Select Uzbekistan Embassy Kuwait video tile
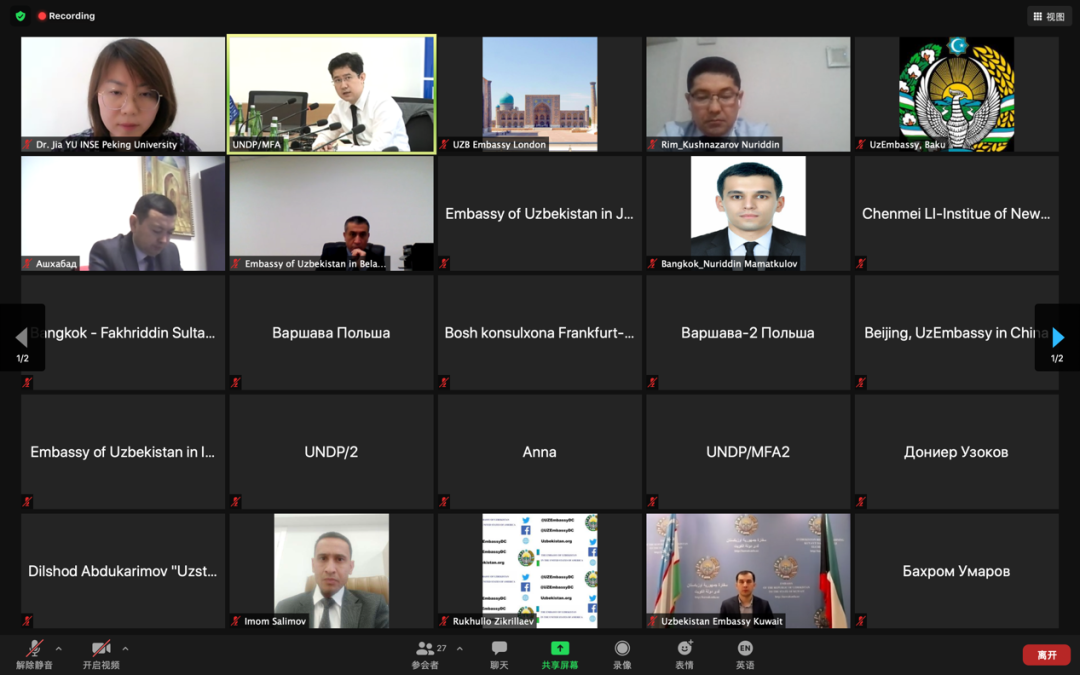The width and height of the screenshot is (1080, 675). coord(748,571)
